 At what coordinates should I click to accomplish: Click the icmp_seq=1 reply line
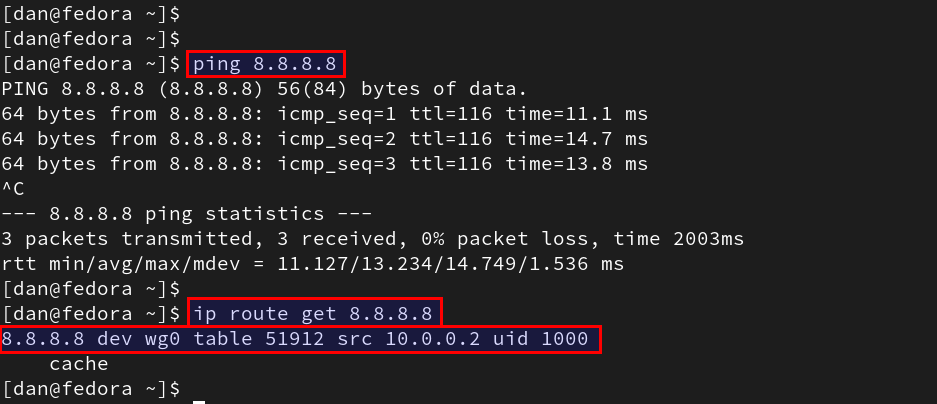(324, 114)
